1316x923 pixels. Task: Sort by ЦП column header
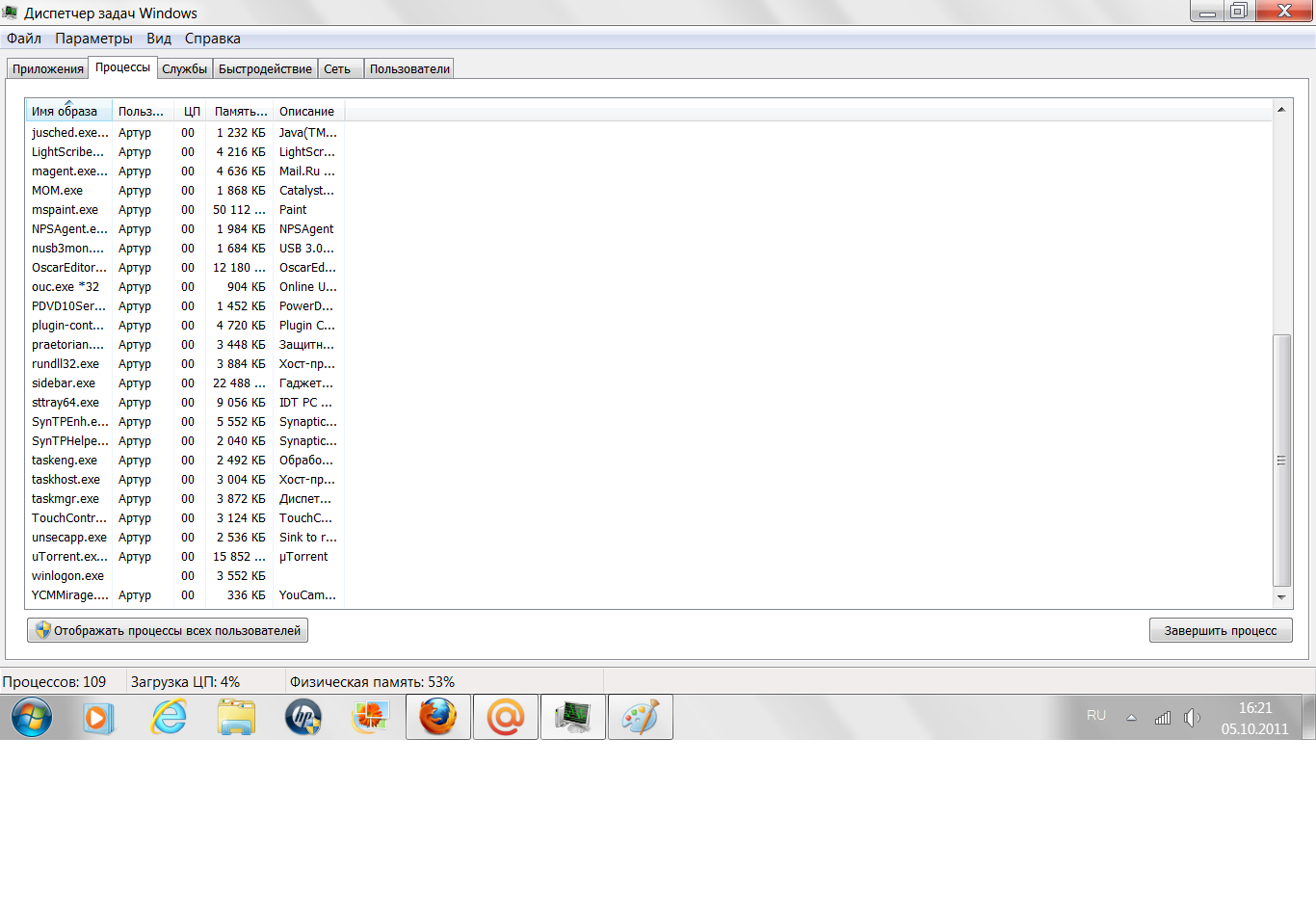tap(191, 111)
